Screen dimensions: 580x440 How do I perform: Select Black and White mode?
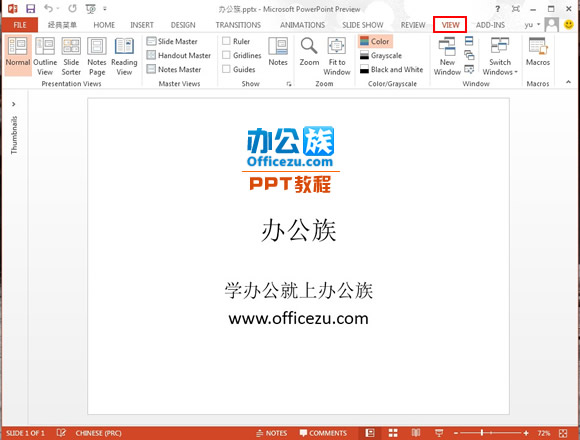(392, 69)
